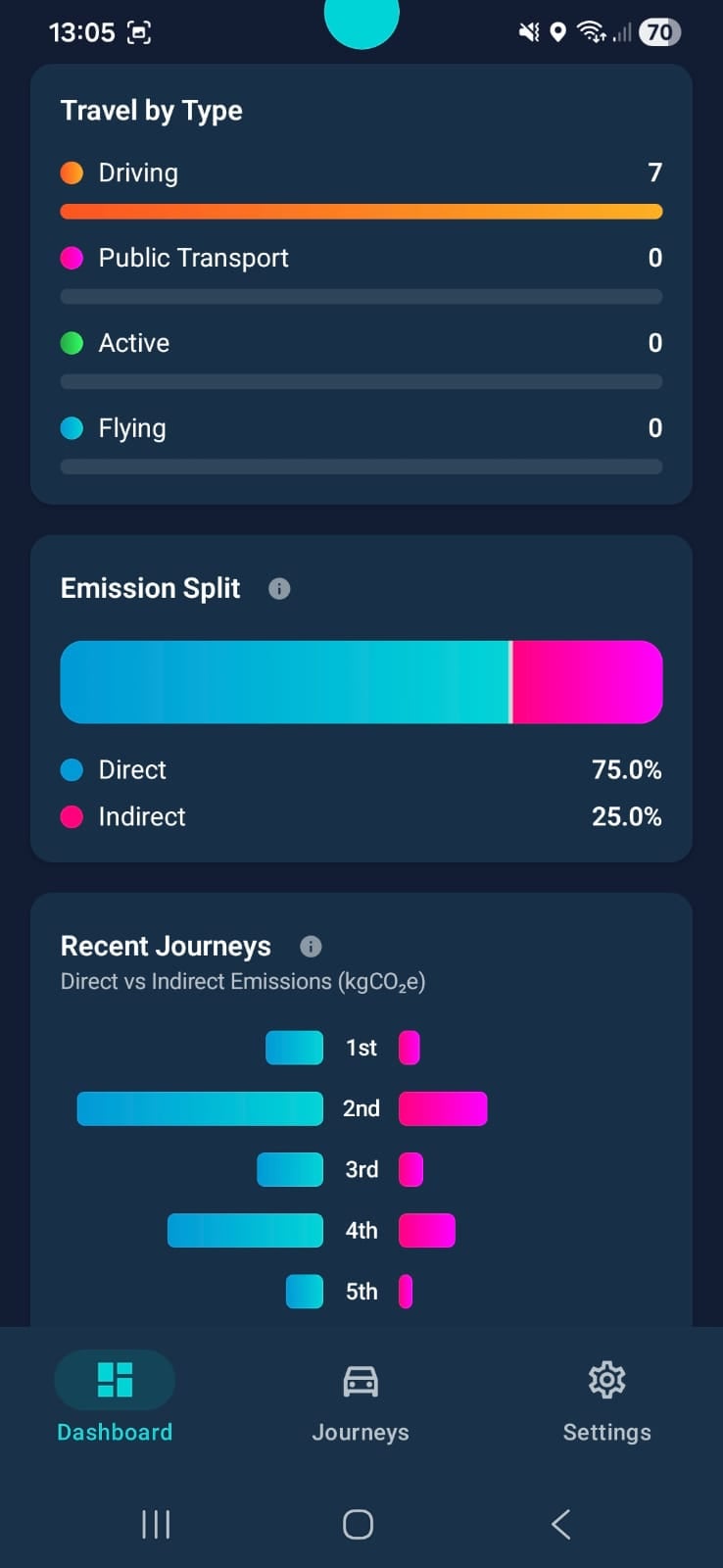Tap the orange Driving progress bar
This screenshot has width=723, height=1568.
click(361, 212)
